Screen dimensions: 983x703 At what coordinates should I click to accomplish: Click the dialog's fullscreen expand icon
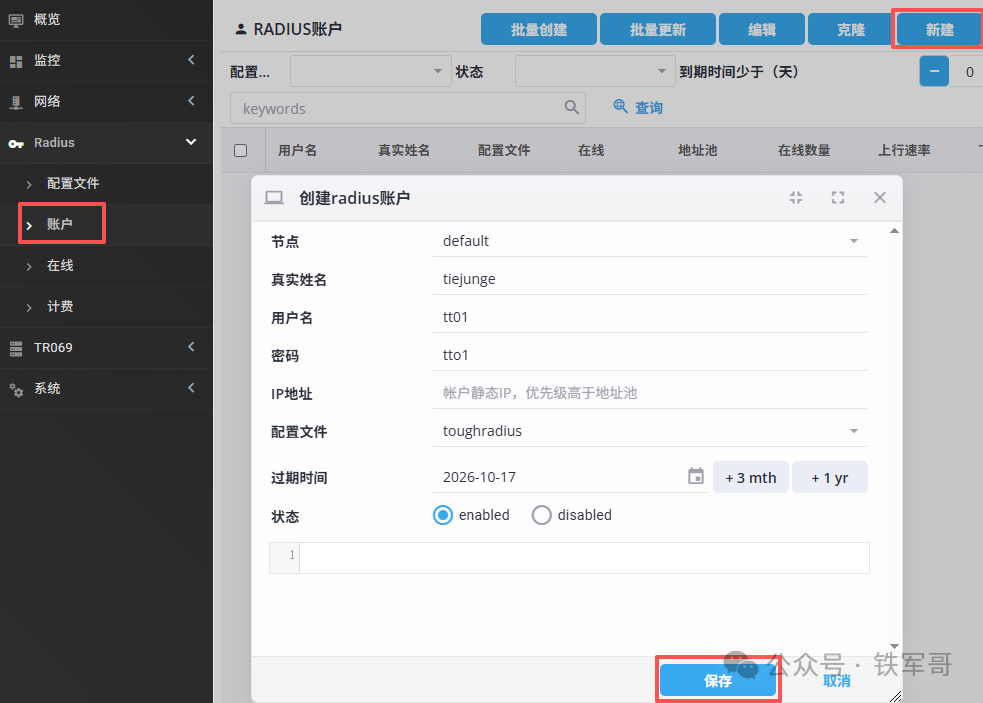[x=838, y=198]
